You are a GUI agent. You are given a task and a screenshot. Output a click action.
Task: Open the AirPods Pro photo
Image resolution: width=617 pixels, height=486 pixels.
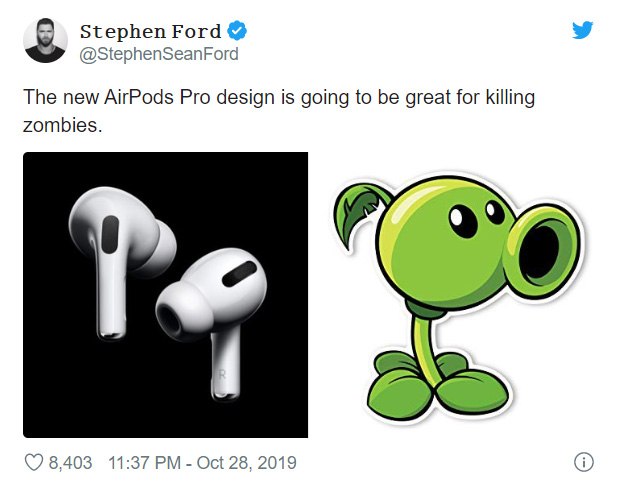click(165, 295)
